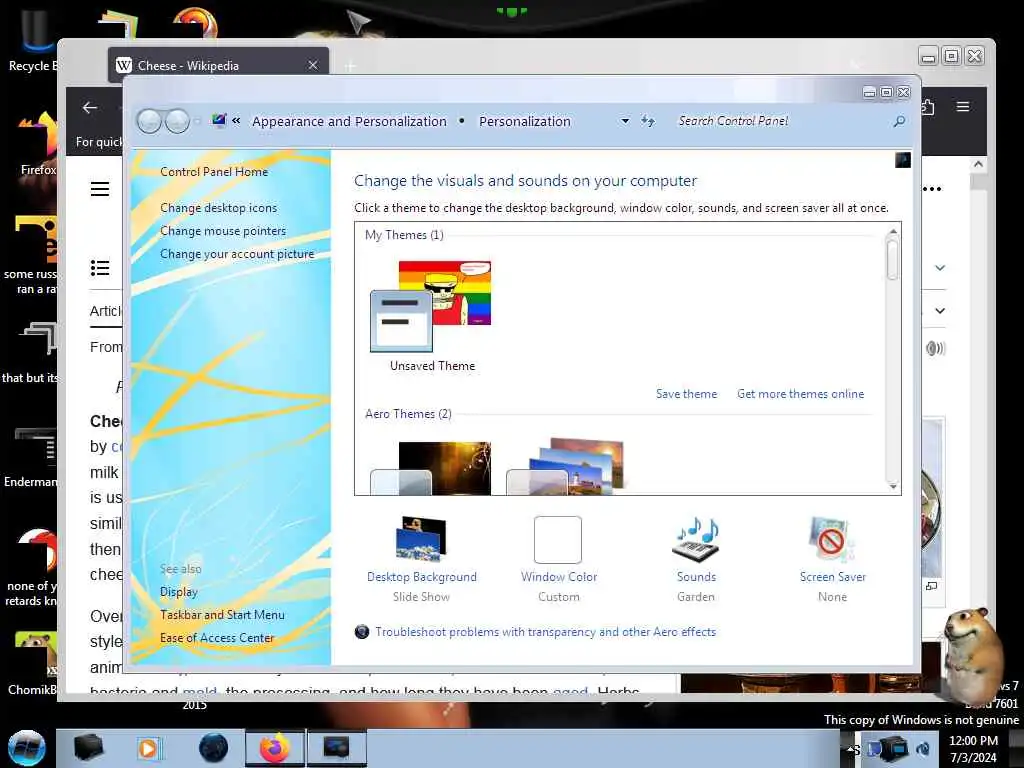Click the Firefox page scroll up arrow

tap(978, 165)
